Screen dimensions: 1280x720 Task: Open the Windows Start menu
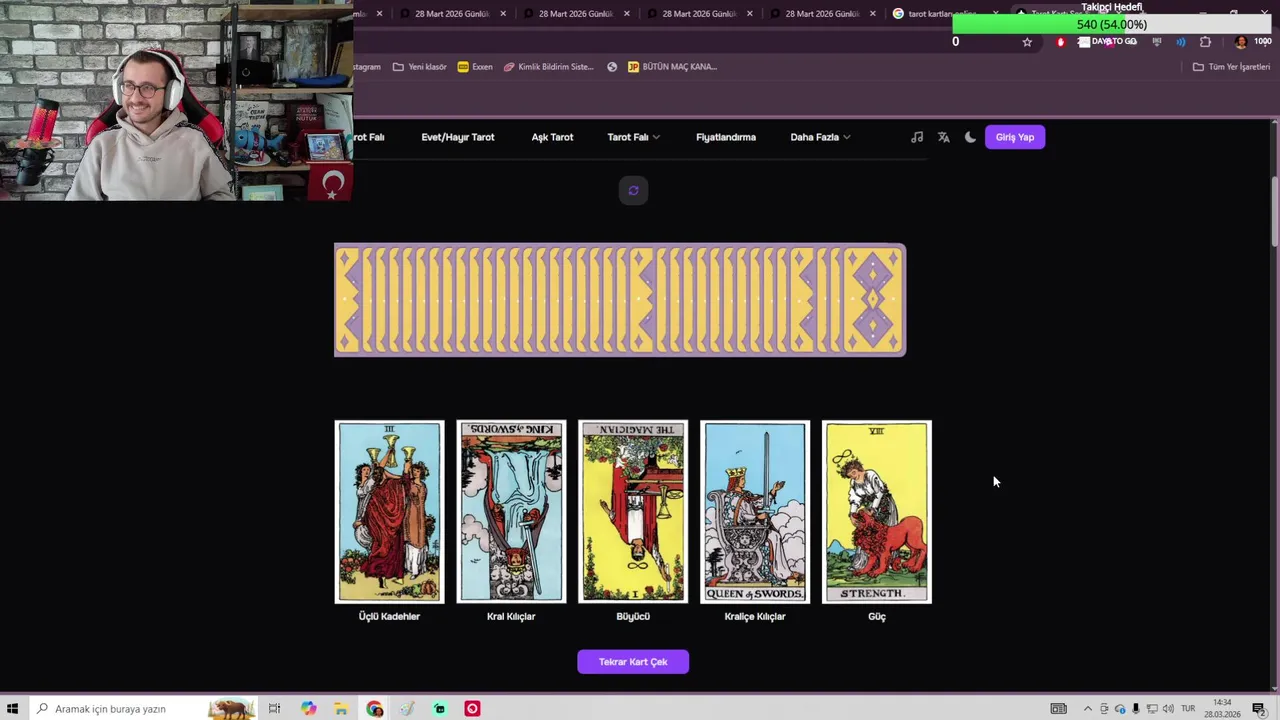pyautogui.click(x=12, y=709)
